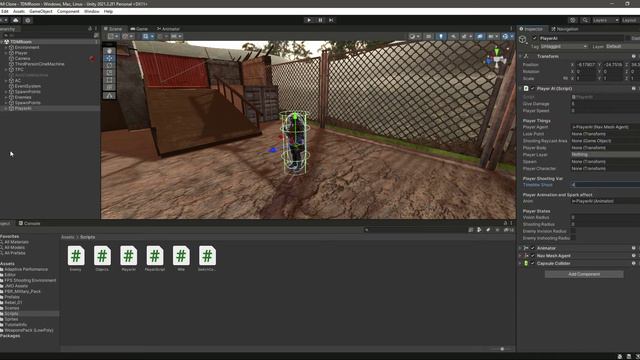Click the Inspector object cube icon
This screenshot has width=640, height=360.
(x=523, y=40)
